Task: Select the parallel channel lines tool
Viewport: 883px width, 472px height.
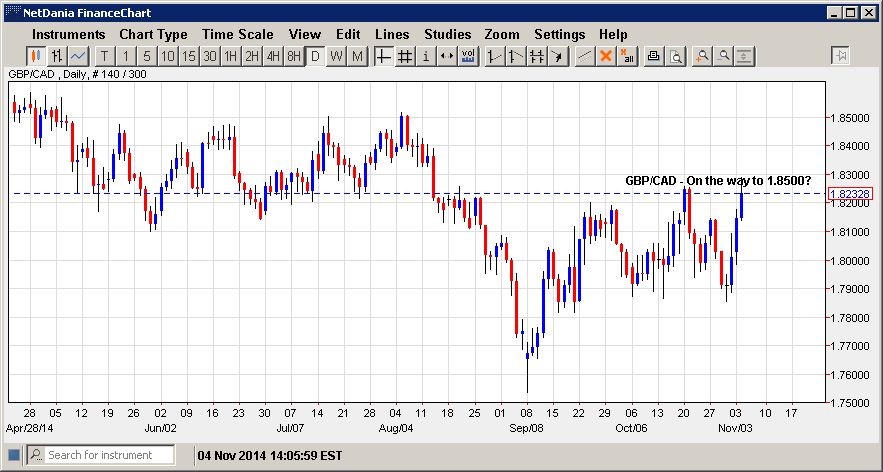Action: (x=537, y=56)
